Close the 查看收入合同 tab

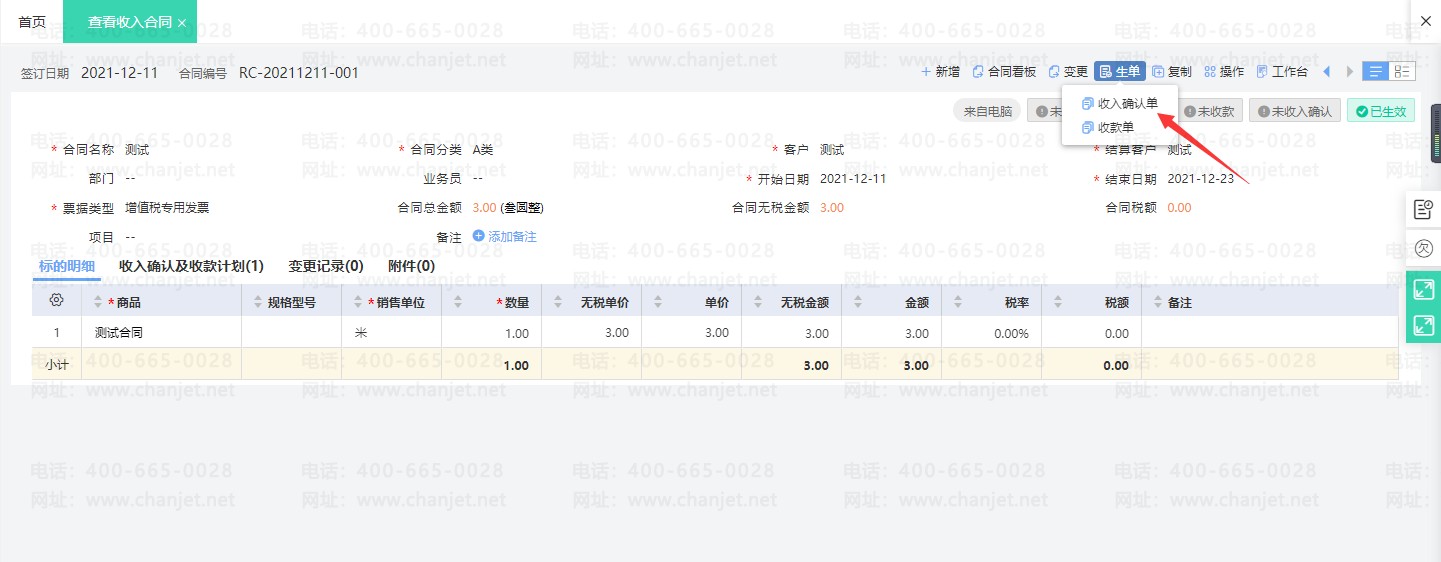181,22
